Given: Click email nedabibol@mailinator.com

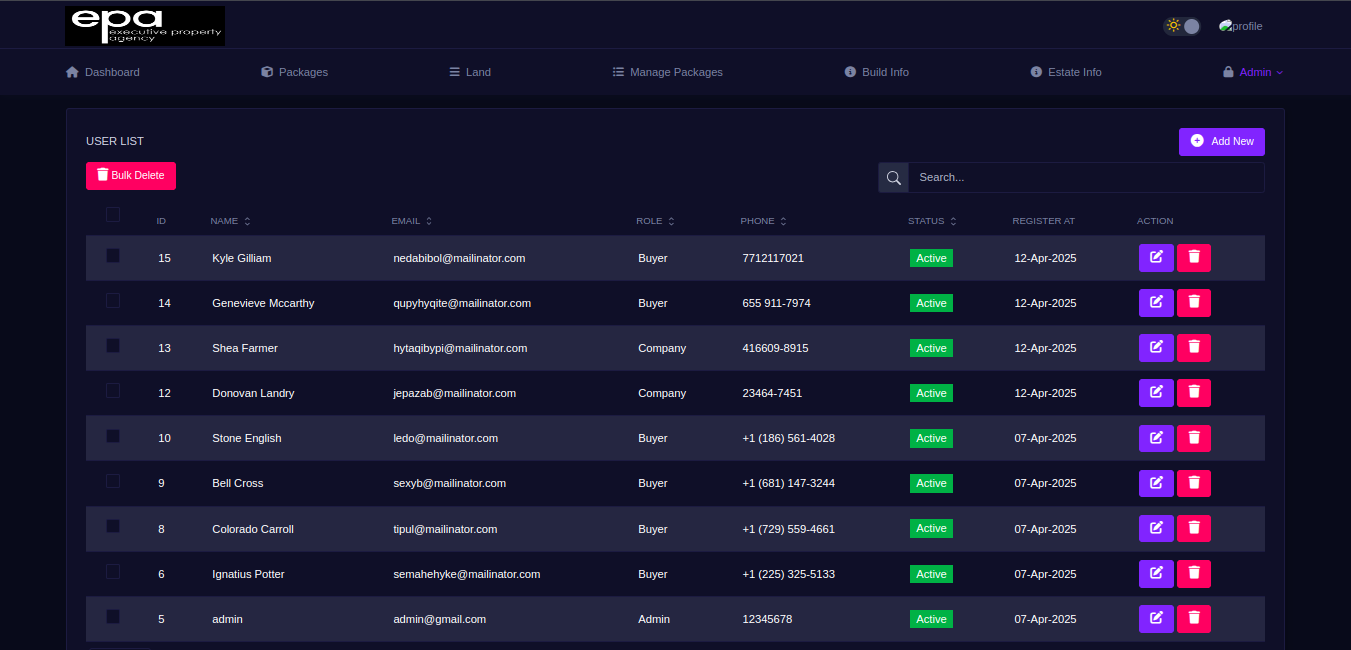Looking at the screenshot, I should pos(459,258).
